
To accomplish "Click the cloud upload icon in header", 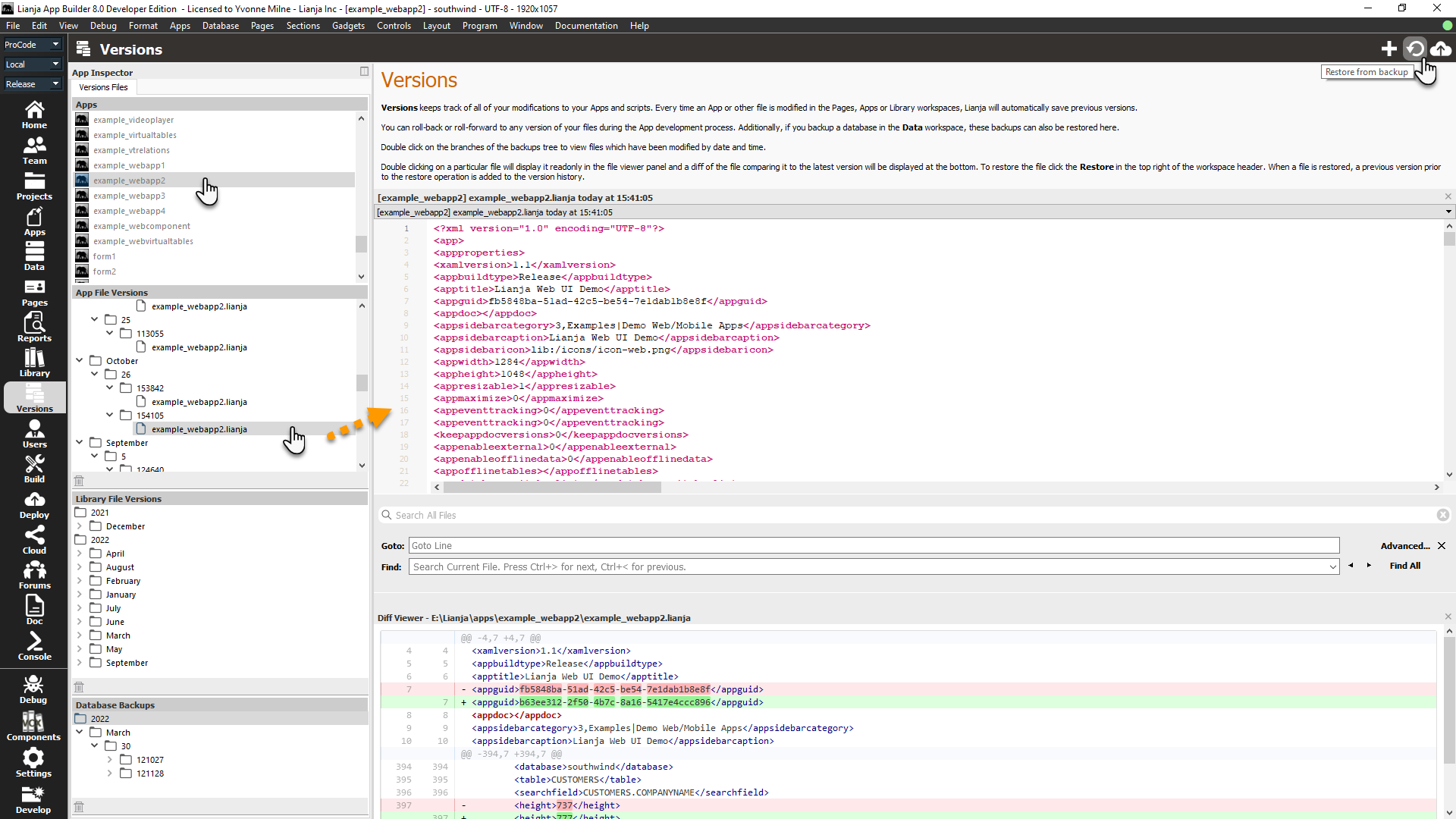I will [x=1440, y=49].
